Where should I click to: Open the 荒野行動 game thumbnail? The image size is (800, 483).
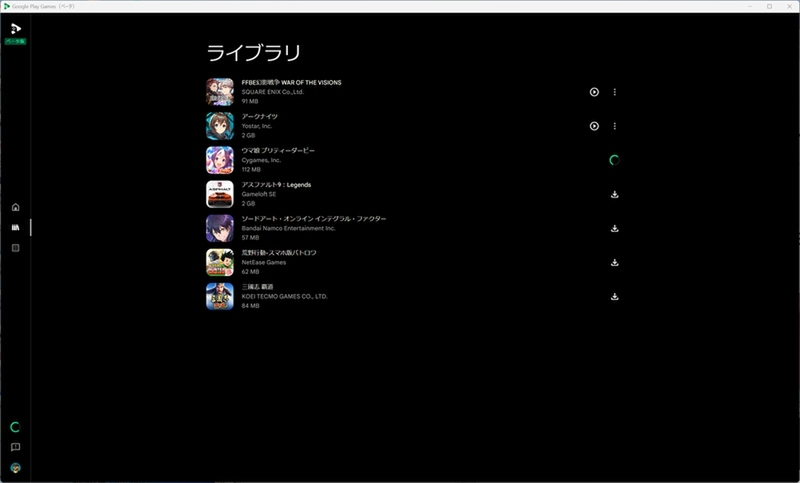(220, 262)
